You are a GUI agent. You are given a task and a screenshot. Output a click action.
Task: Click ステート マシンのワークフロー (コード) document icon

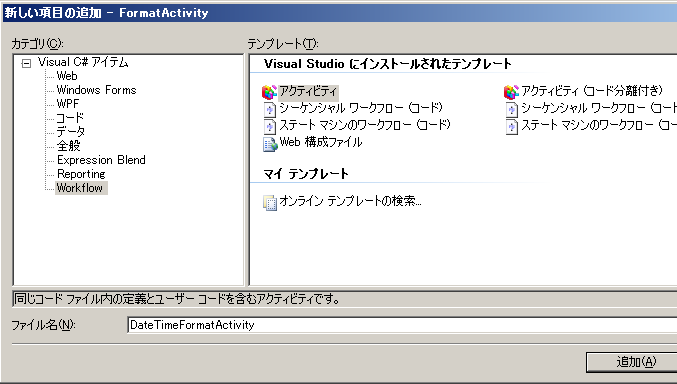point(269,127)
